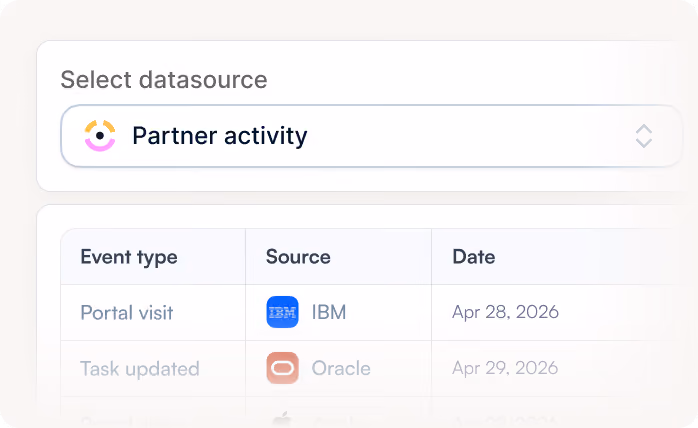This screenshot has height=428, width=698.
Task: Open the Partner activity datasource dropdown
Action: coord(371,136)
